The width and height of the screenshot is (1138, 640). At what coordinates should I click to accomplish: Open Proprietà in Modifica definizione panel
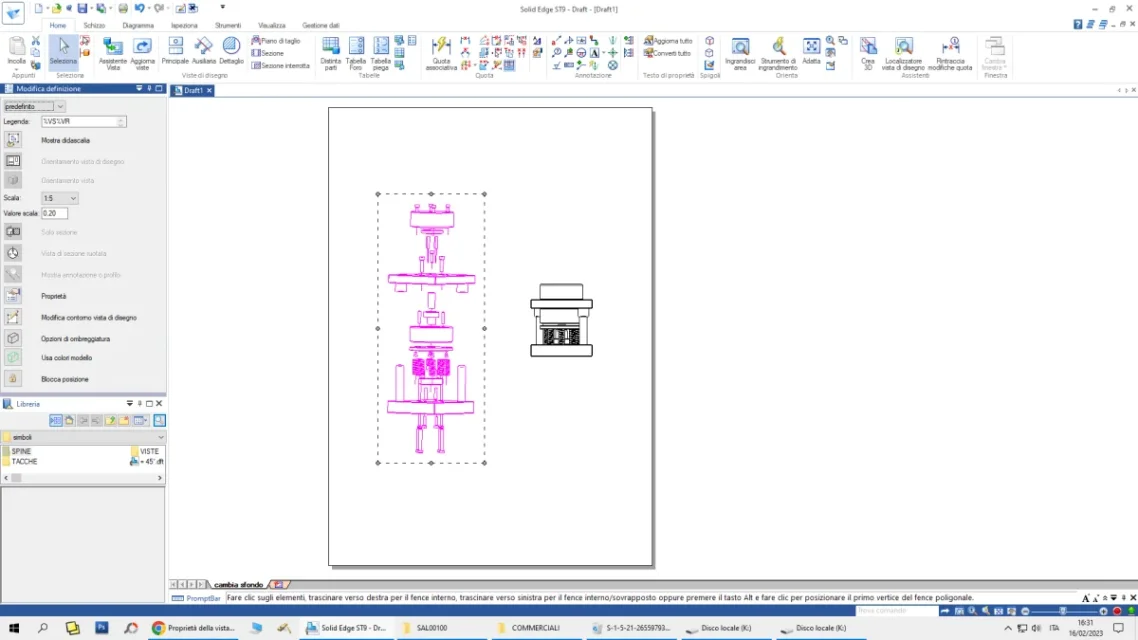pyautogui.click(x=13, y=296)
